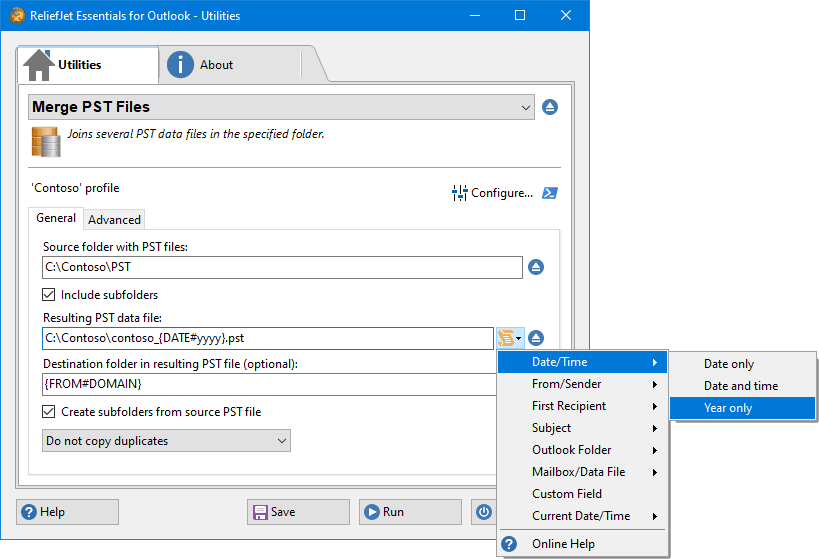Open the Advanced settings tab
This screenshot has width=819, height=559.
(x=114, y=220)
